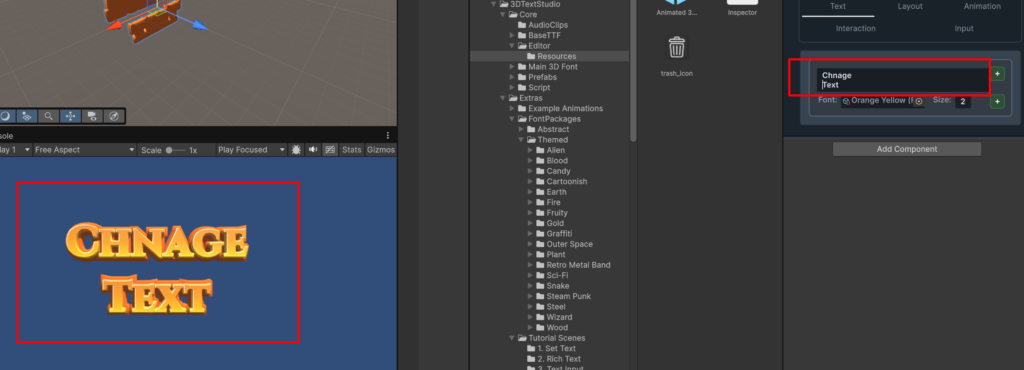The height and width of the screenshot is (370, 1024).
Task: Click the Resources folder icon
Action: [x=532, y=56]
